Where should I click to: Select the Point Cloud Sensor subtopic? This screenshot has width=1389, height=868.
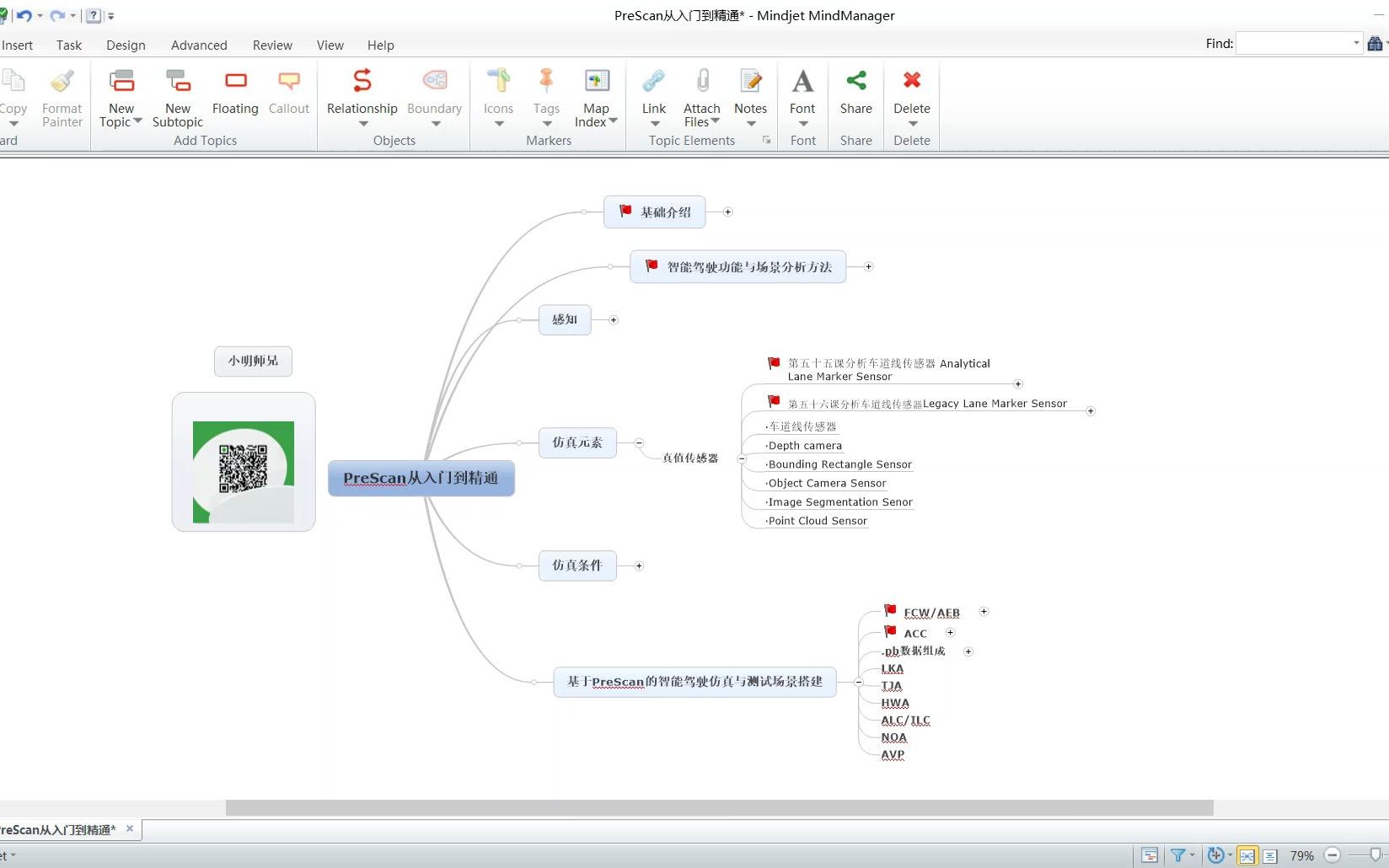click(817, 521)
